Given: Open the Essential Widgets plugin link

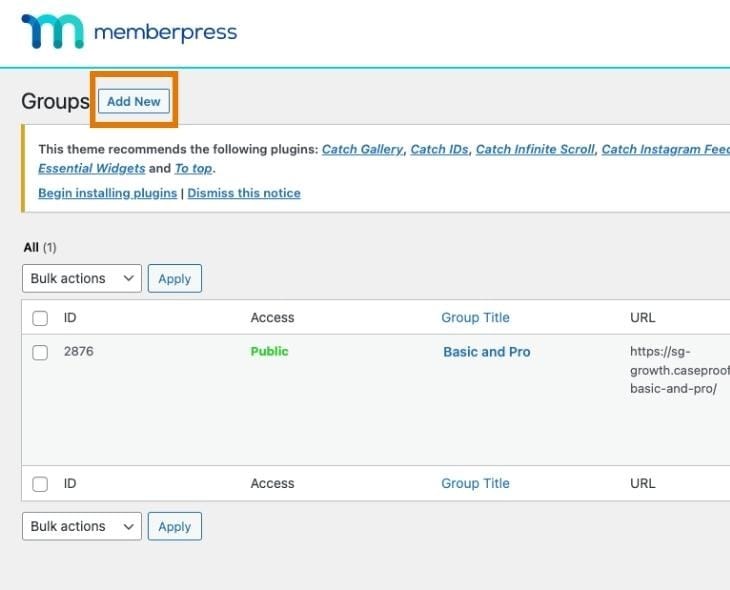Looking at the screenshot, I should (x=91, y=168).
